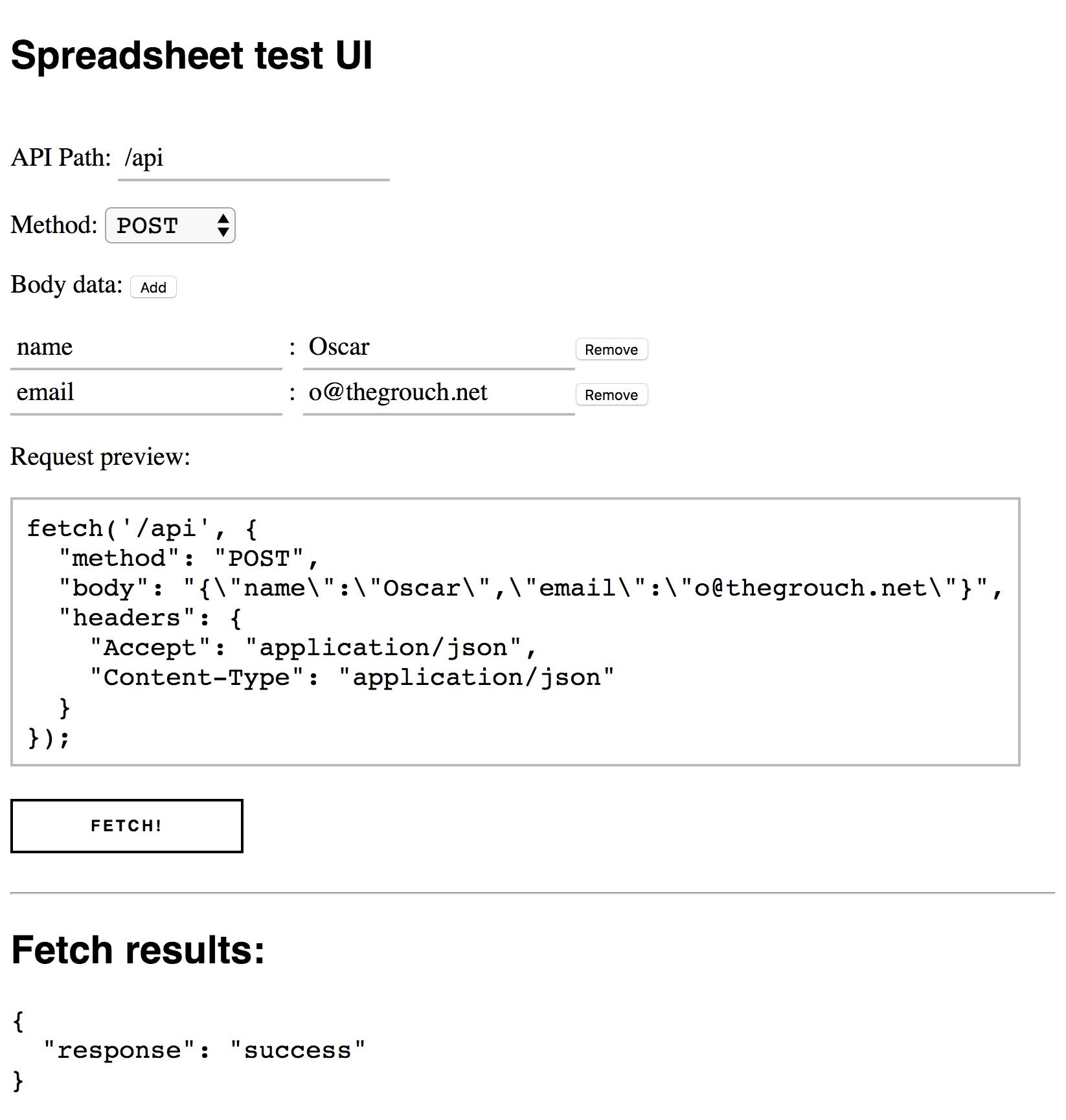Click the 'Spreadsheet test UI' heading
1066x1120 pixels.
click(192, 56)
